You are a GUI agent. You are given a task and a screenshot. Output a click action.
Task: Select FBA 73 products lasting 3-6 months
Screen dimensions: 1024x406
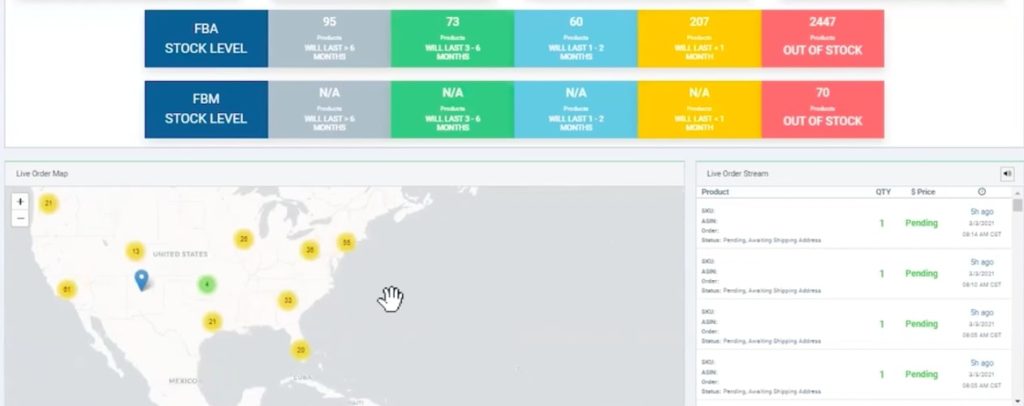453,39
